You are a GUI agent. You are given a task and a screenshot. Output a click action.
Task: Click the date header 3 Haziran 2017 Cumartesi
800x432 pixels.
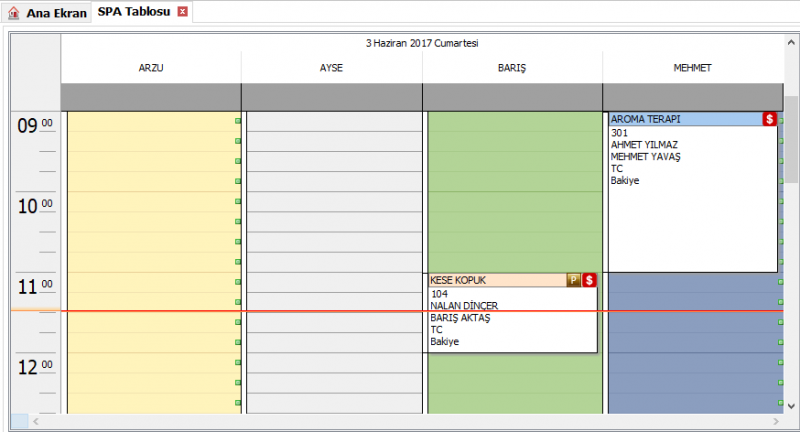click(x=422, y=43)
